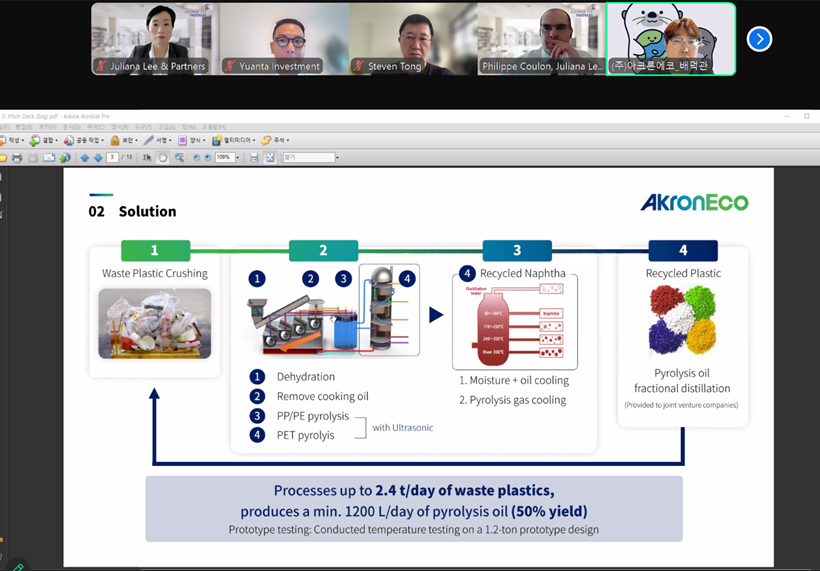
Task: Click the full screen fit icon
Action: (x=270, y=157)
